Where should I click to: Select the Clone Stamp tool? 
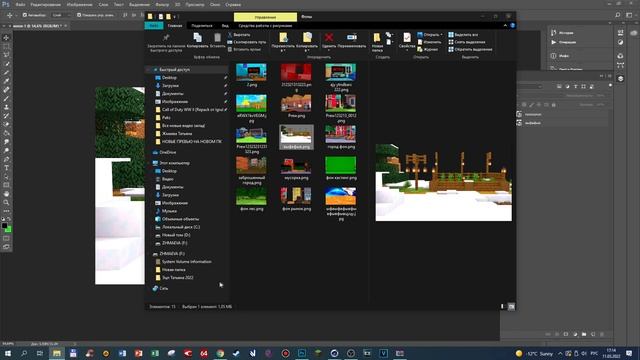[x=6, y=107]
